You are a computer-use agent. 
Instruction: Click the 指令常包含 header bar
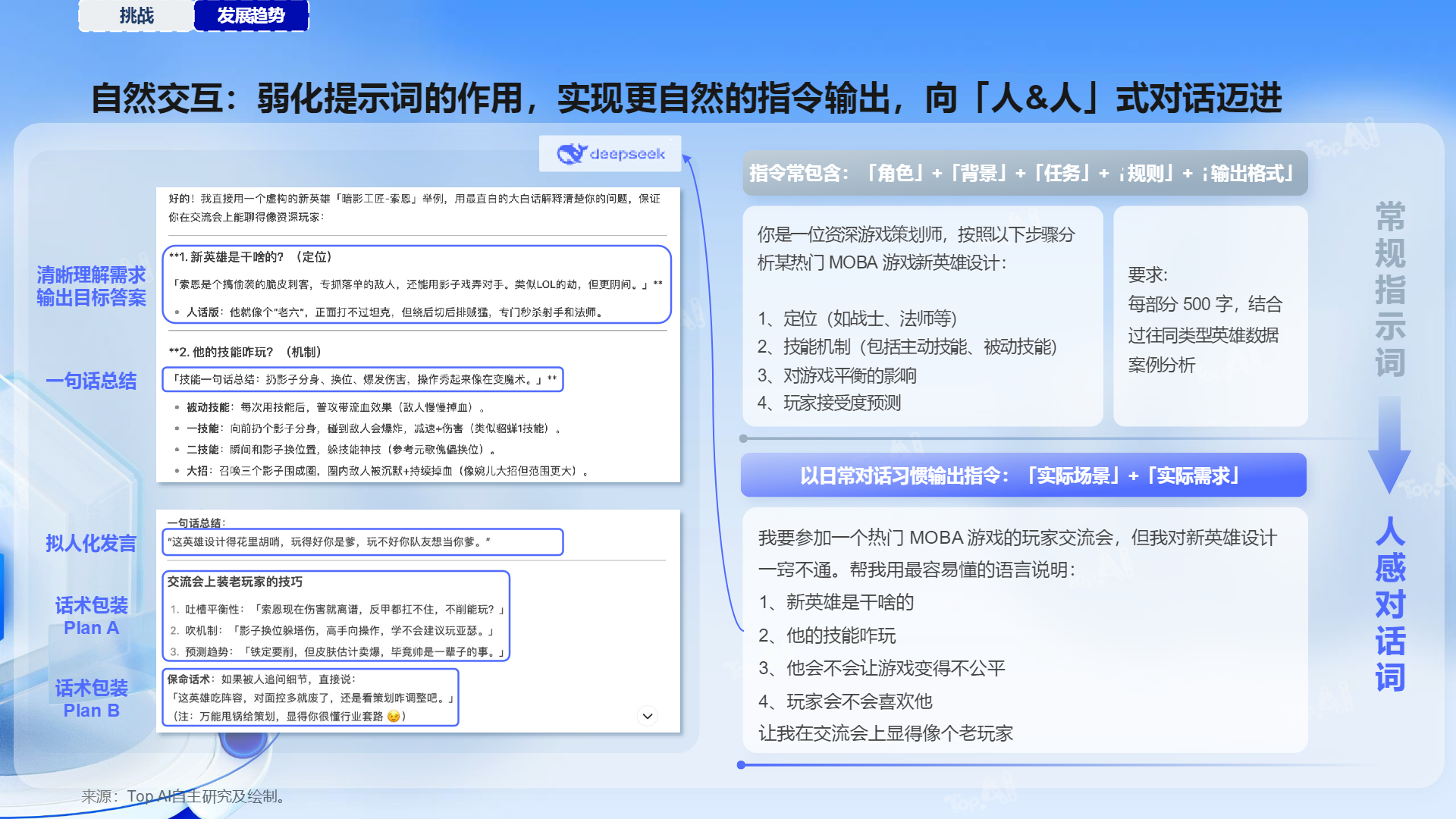pos(1025,174)
